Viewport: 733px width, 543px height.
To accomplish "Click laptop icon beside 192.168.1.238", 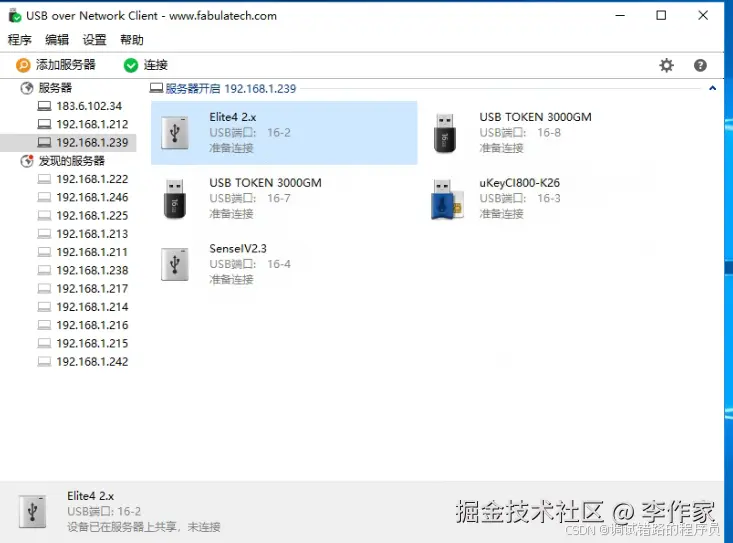I will tap(44, 270).
